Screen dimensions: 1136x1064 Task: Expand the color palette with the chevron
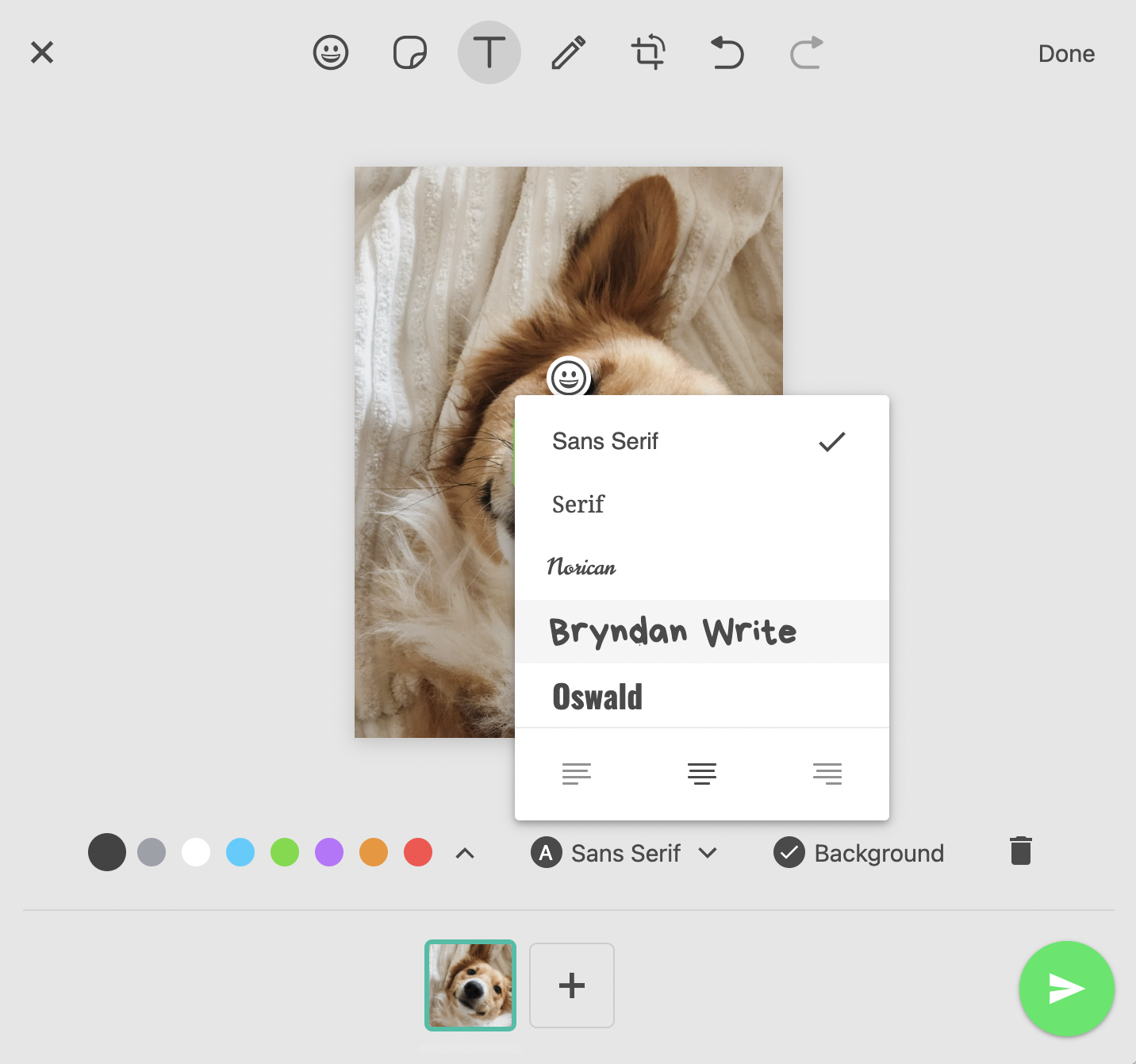(464, 852)
